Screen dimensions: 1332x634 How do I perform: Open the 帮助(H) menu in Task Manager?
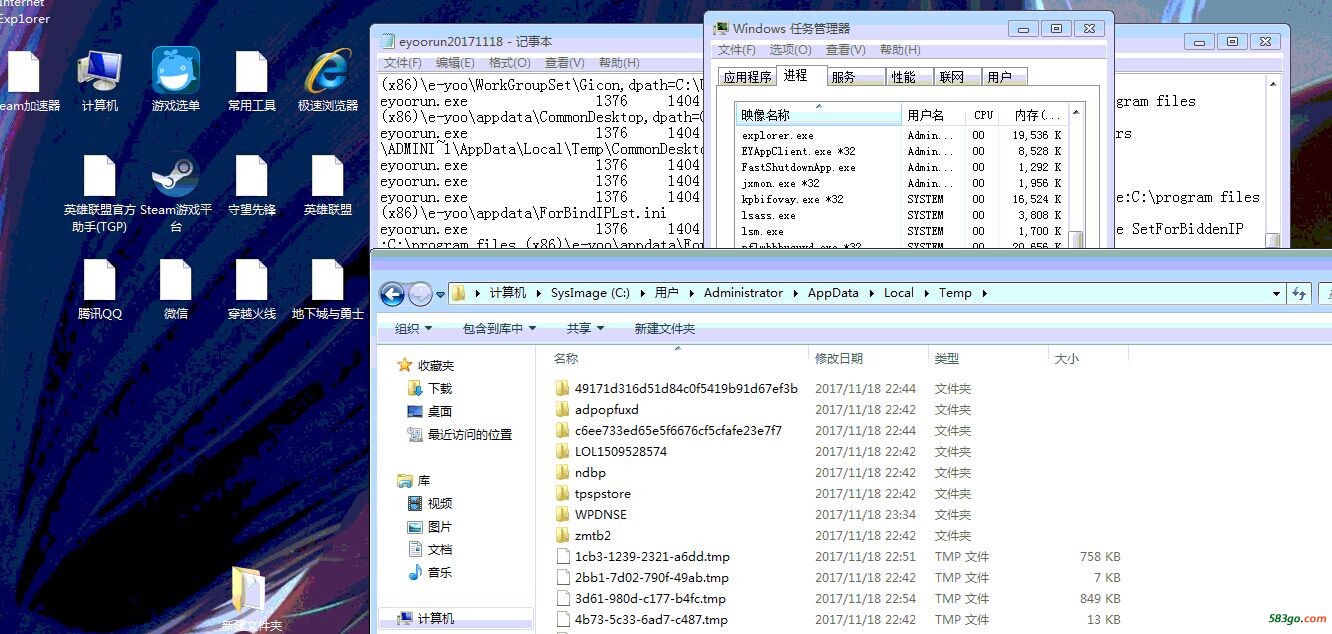coord(900,50)
